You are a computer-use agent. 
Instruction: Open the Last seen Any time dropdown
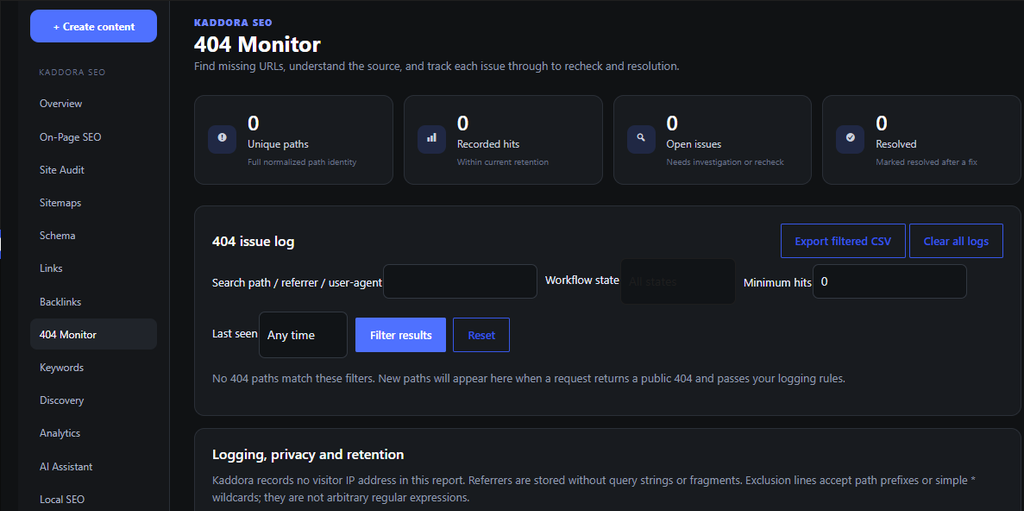[303, 335]
